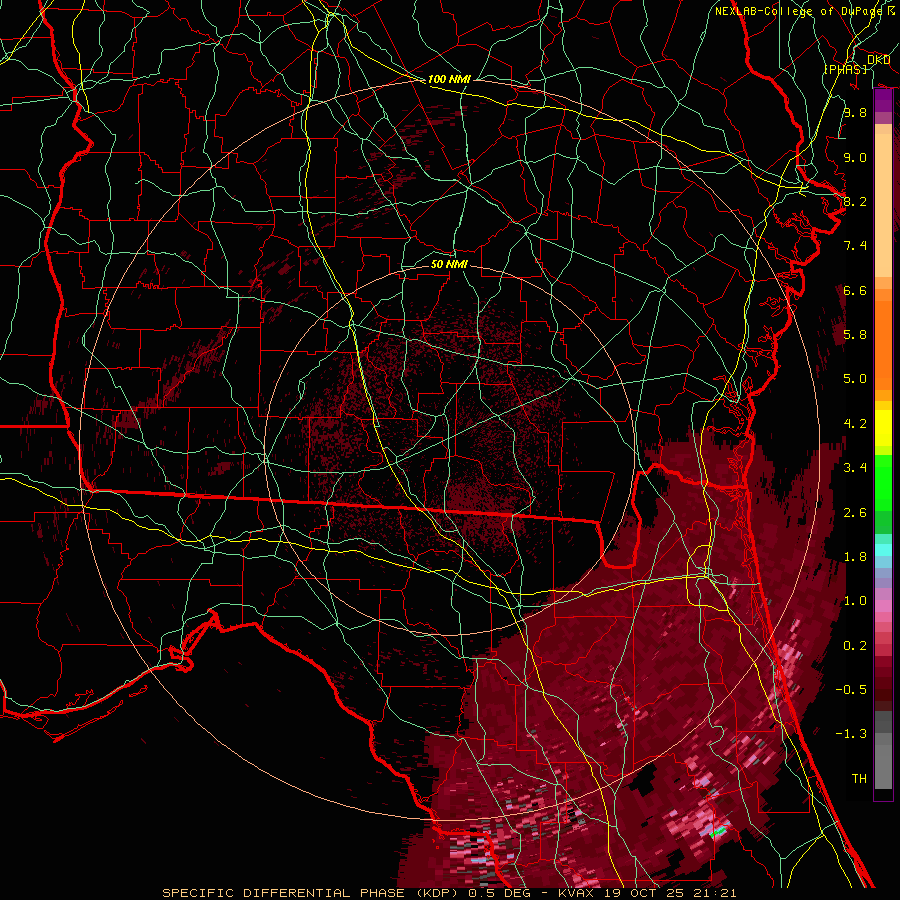This screenshot has height=900, width=900.
Task: Click the 0.2 scale value
Action: click(x=855, y=646)
